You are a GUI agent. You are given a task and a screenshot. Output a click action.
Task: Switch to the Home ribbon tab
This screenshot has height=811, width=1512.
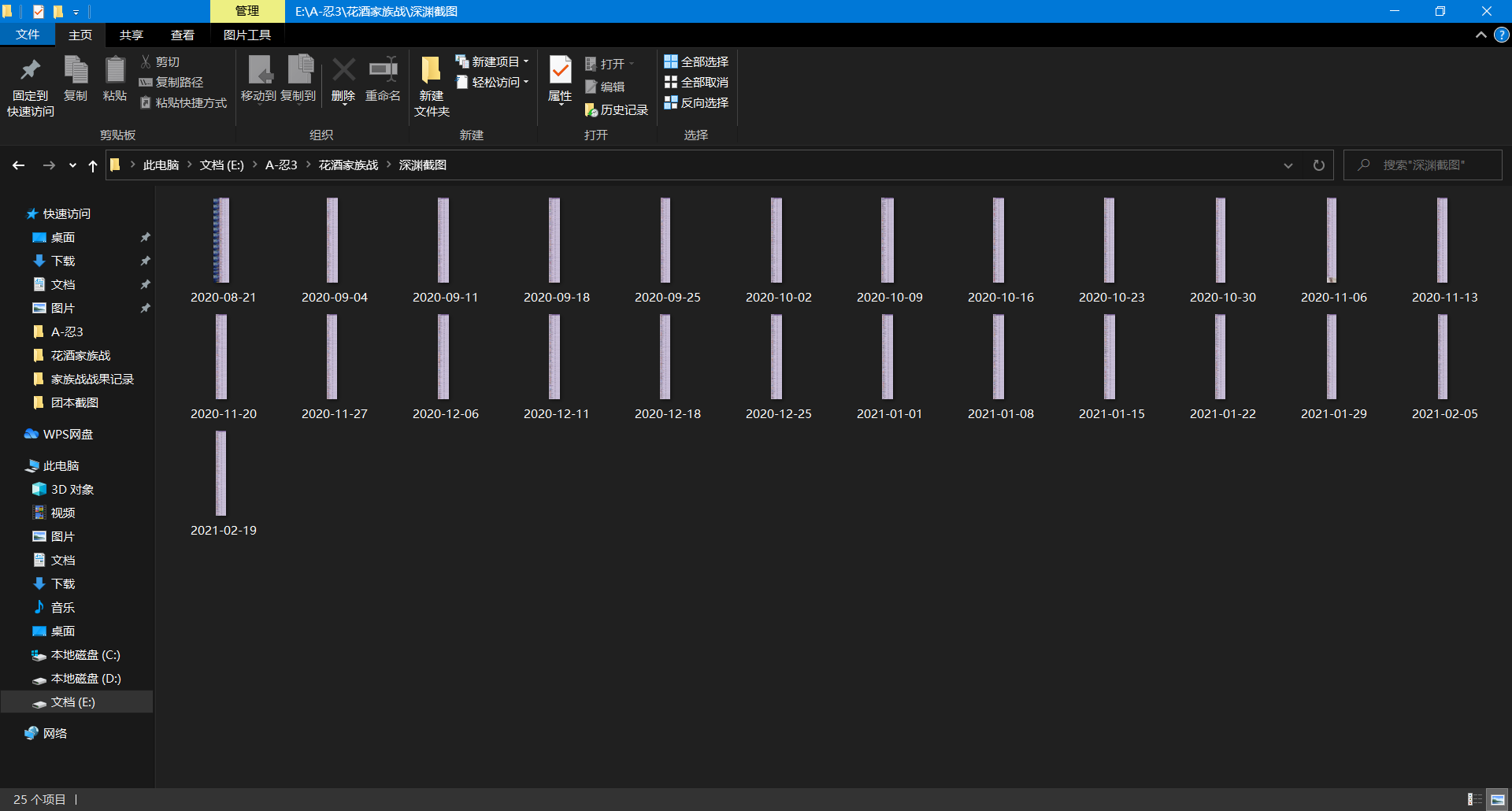(80, 35)
